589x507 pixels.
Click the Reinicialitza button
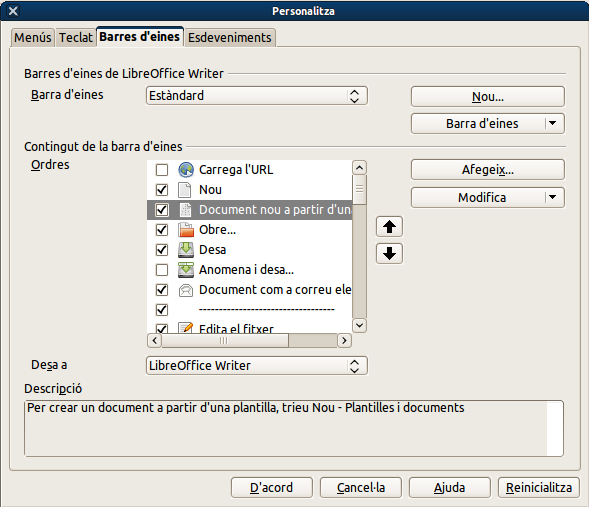tap(539, 487)
